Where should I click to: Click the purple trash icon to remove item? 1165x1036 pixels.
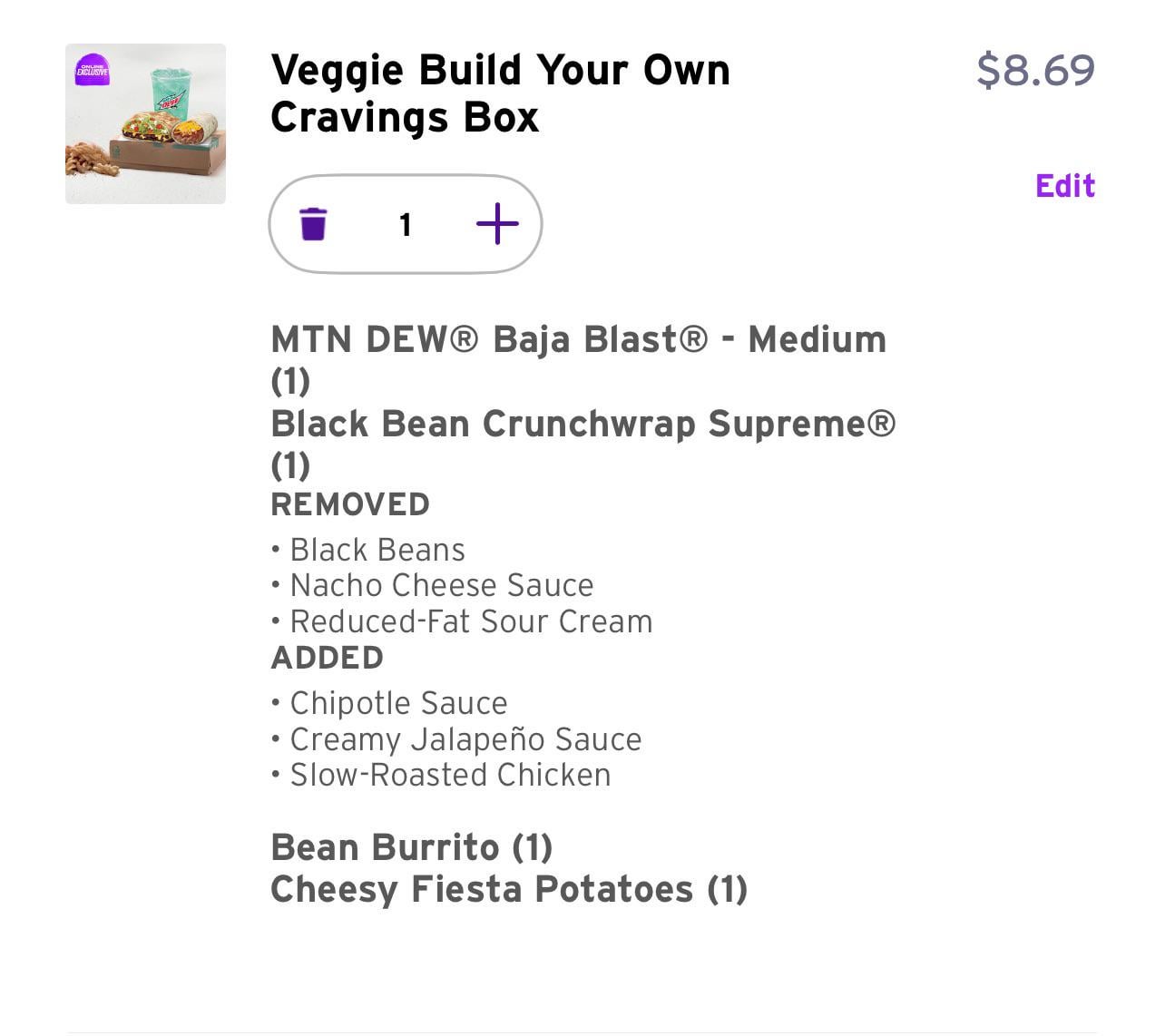coord(313,224)
